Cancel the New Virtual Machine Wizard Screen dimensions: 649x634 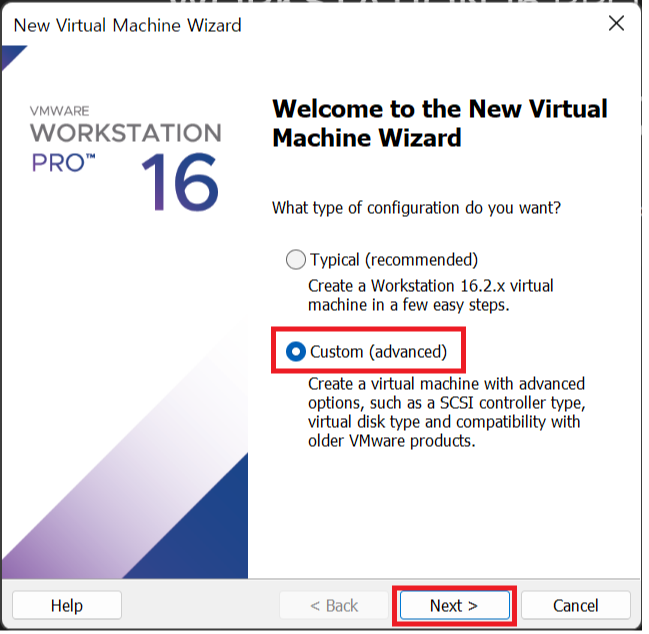[x=576, y=606]
